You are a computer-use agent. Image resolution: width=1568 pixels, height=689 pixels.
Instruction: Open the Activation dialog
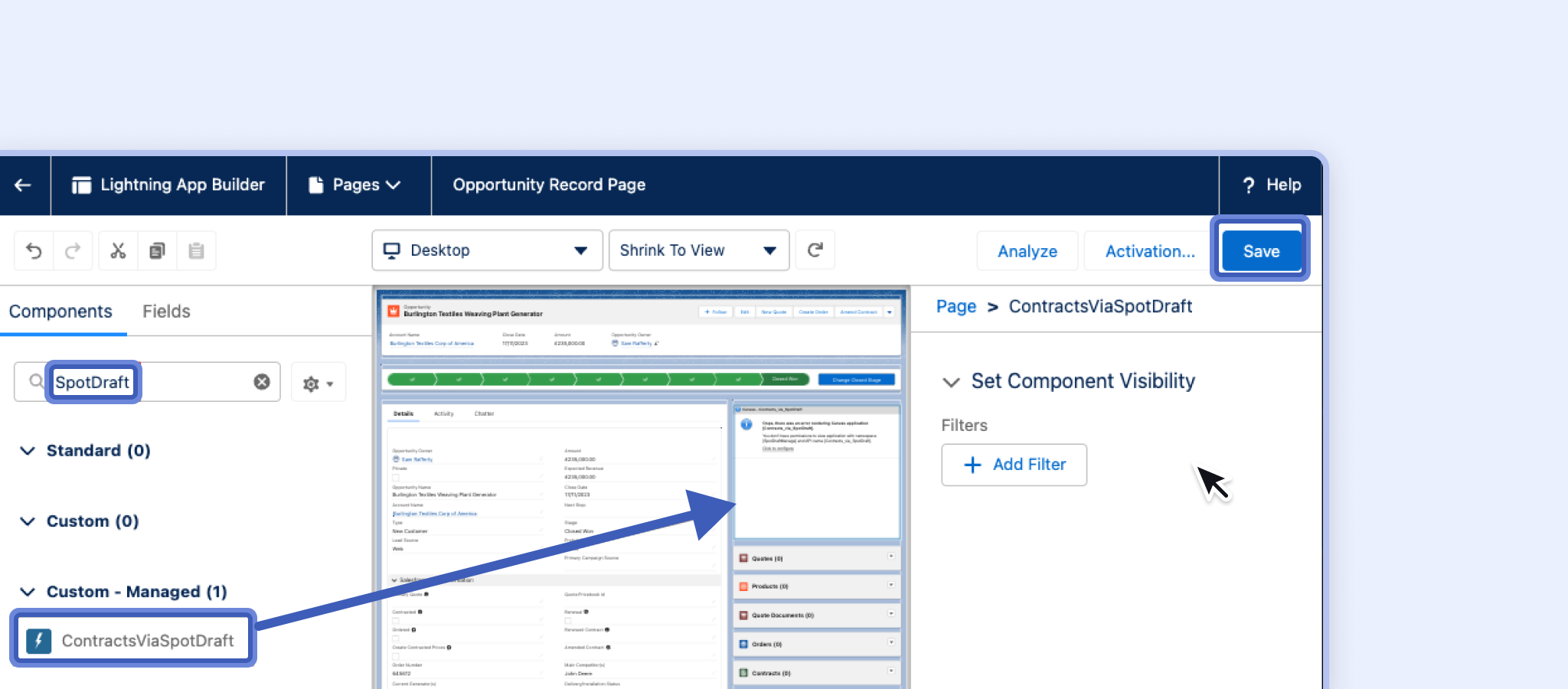tap(1150, 251)
